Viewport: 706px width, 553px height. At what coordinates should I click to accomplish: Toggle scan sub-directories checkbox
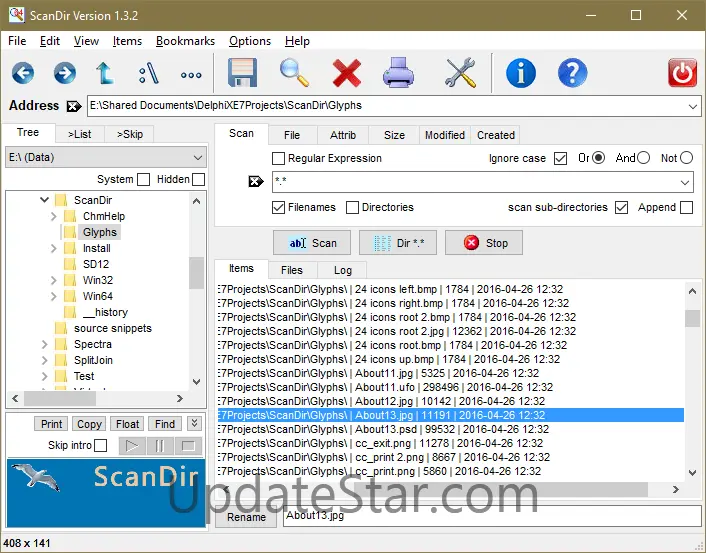(621, 208)
